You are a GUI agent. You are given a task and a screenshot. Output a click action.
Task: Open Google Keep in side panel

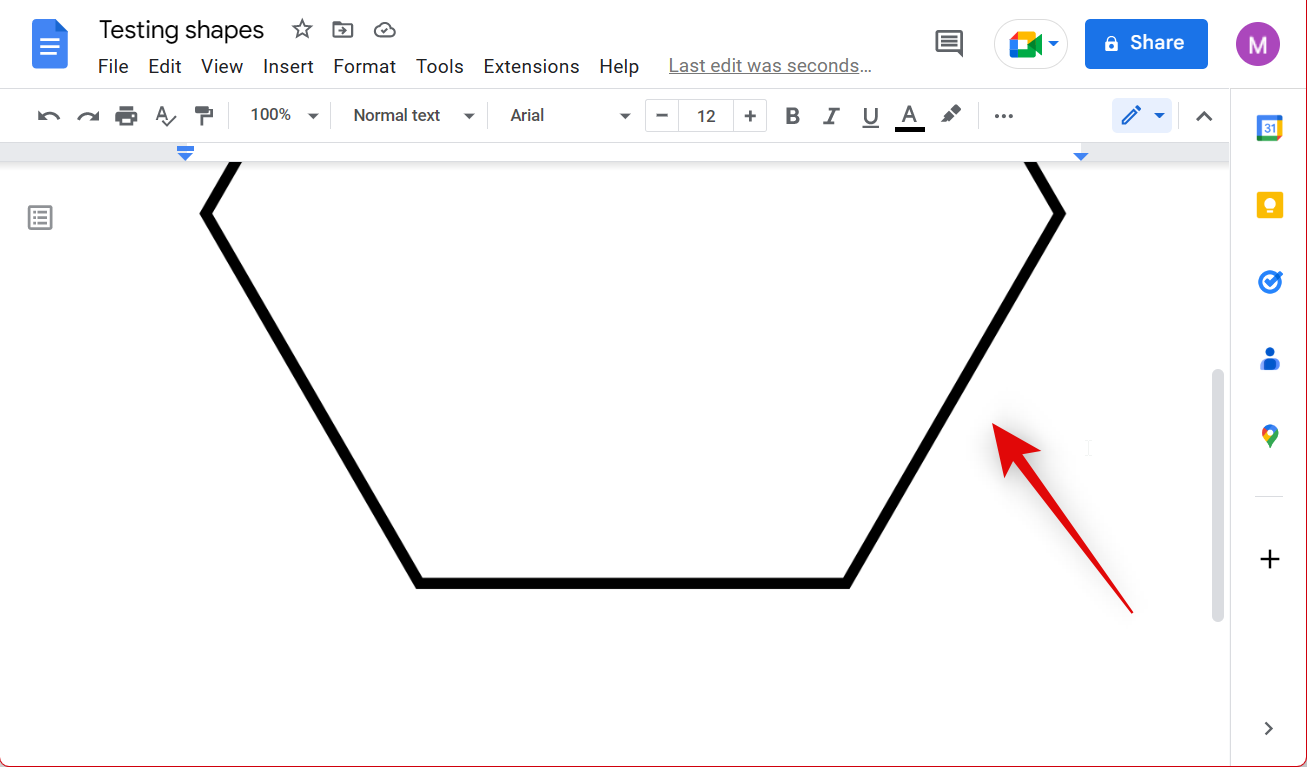[1270, 205]
